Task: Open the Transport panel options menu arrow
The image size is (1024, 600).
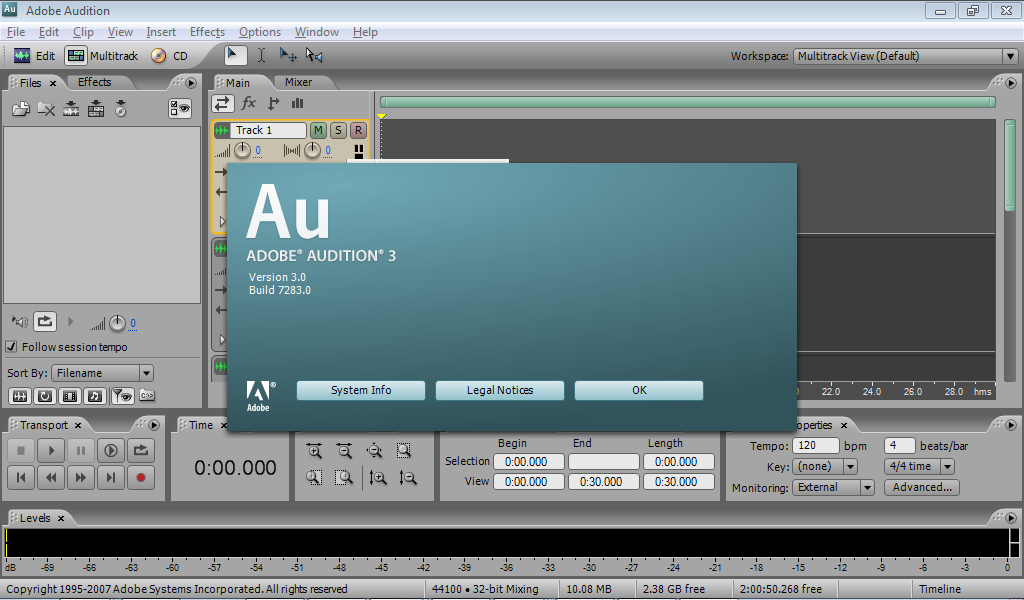Action: (154, 425)
